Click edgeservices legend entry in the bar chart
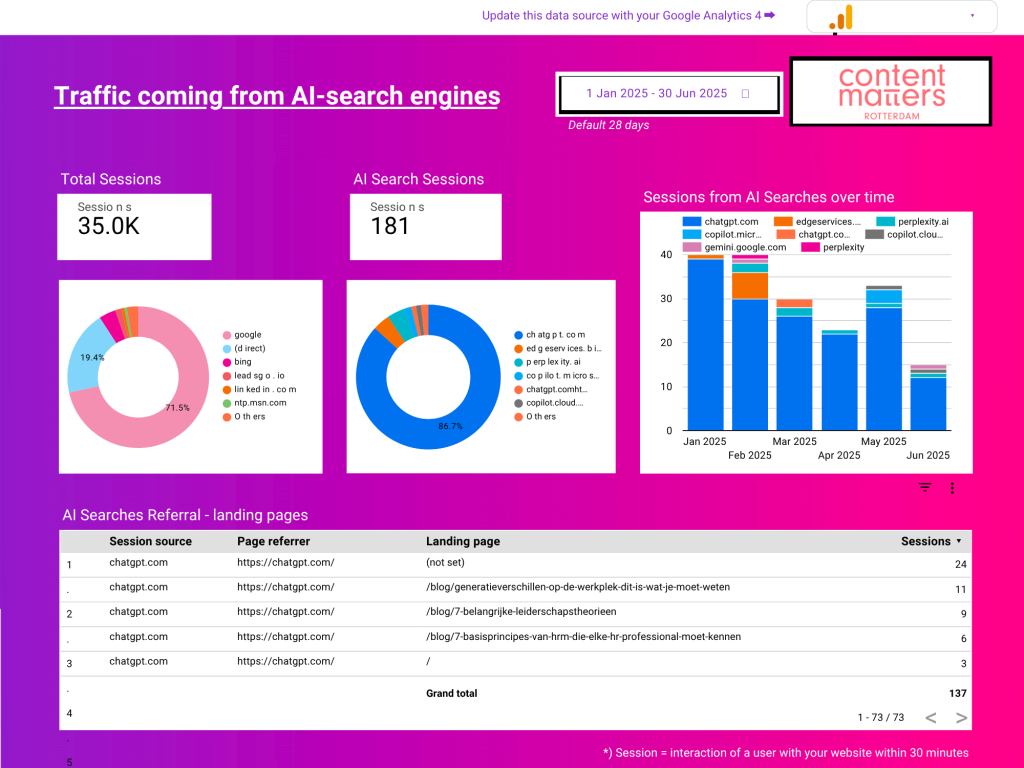The image size is (1024, 768). (x=818, y=222)
